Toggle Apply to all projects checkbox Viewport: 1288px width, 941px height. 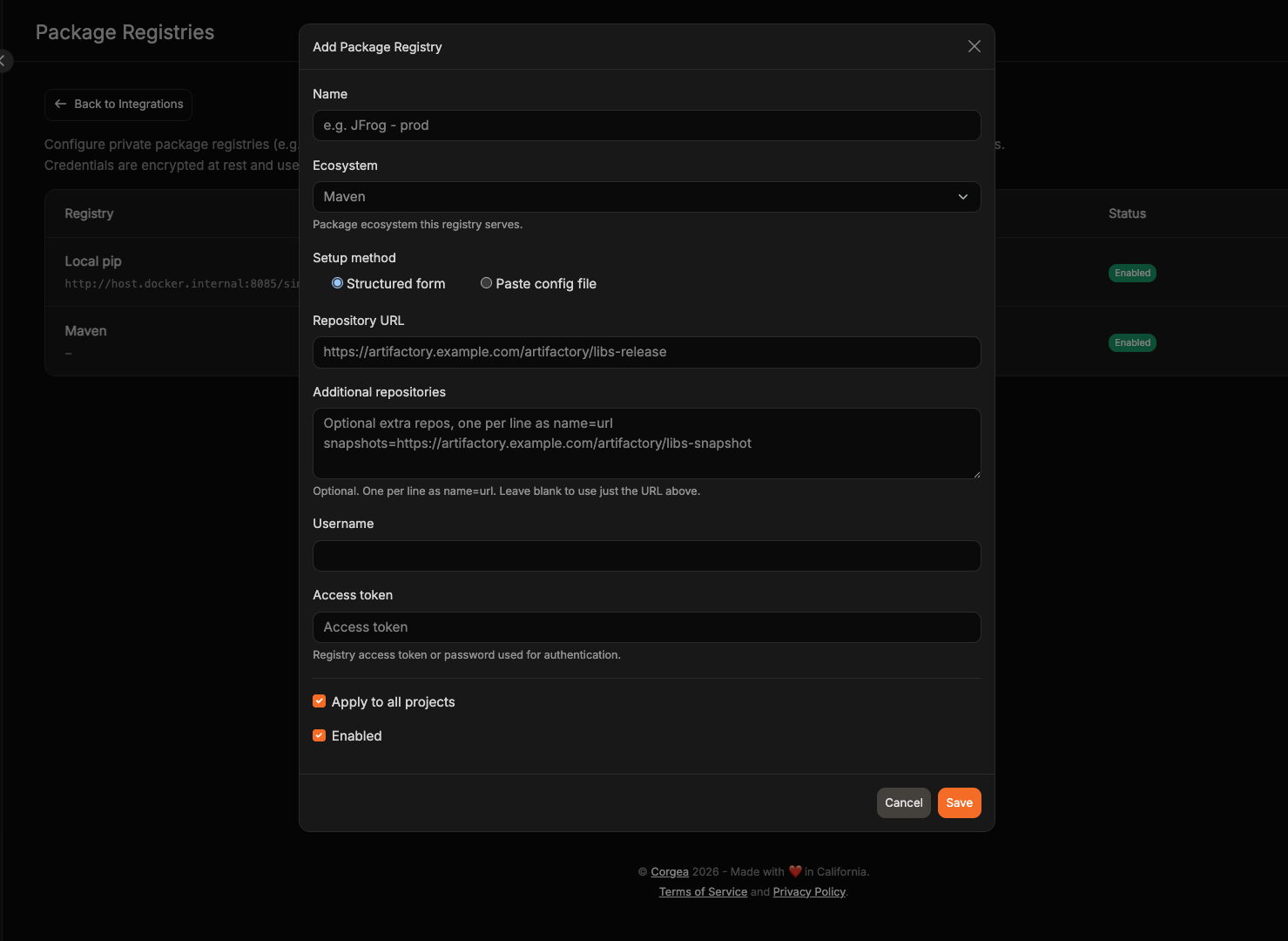click(x=320, y=701)
